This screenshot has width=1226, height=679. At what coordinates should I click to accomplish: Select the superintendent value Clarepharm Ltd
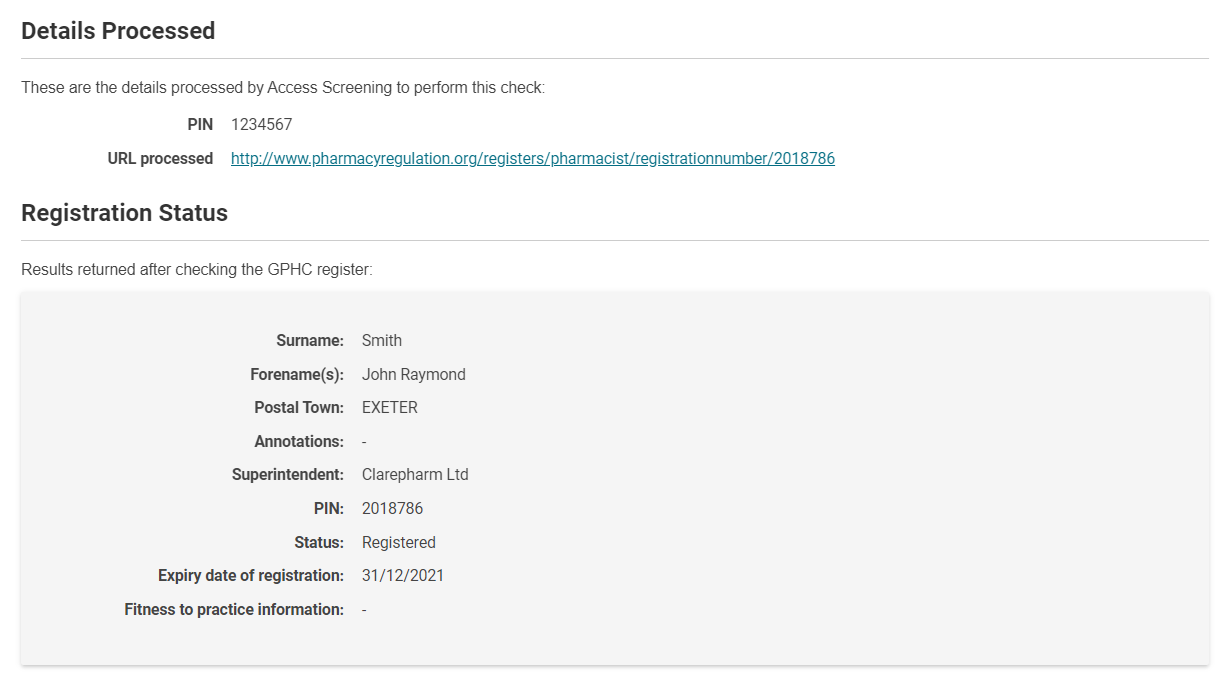tap(414, 475)
